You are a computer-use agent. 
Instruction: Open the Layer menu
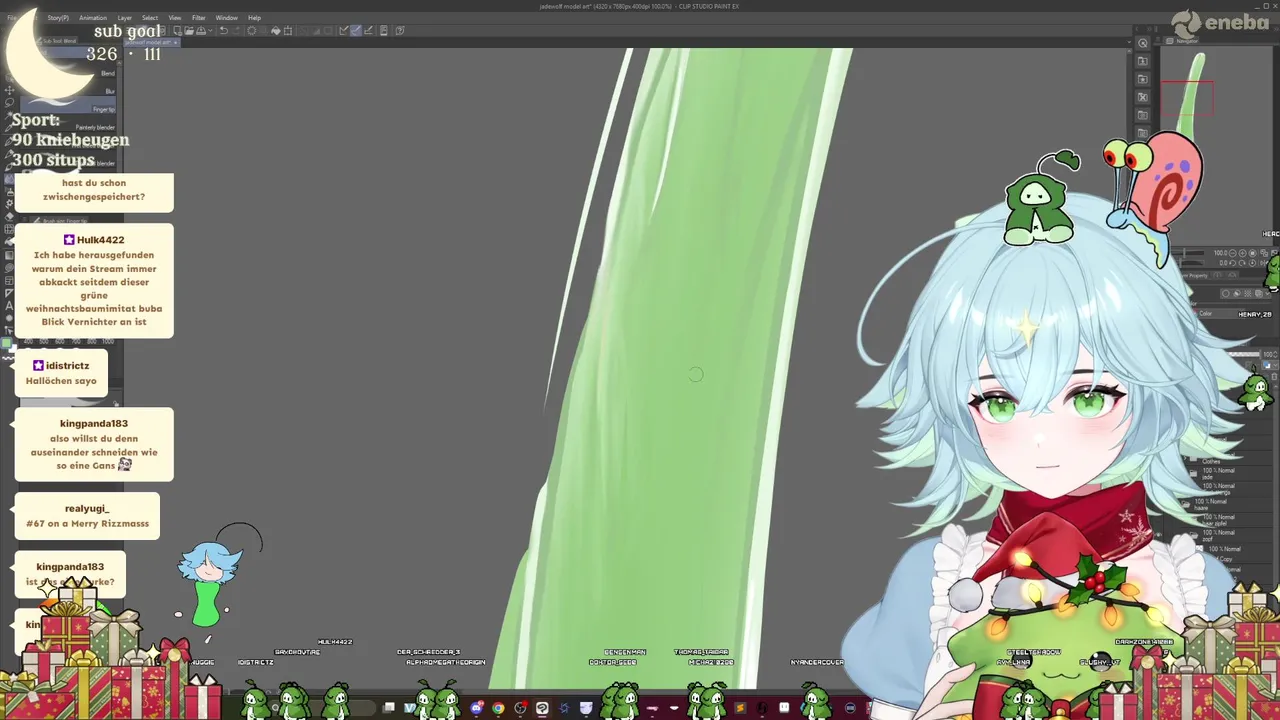coord(125,18)
